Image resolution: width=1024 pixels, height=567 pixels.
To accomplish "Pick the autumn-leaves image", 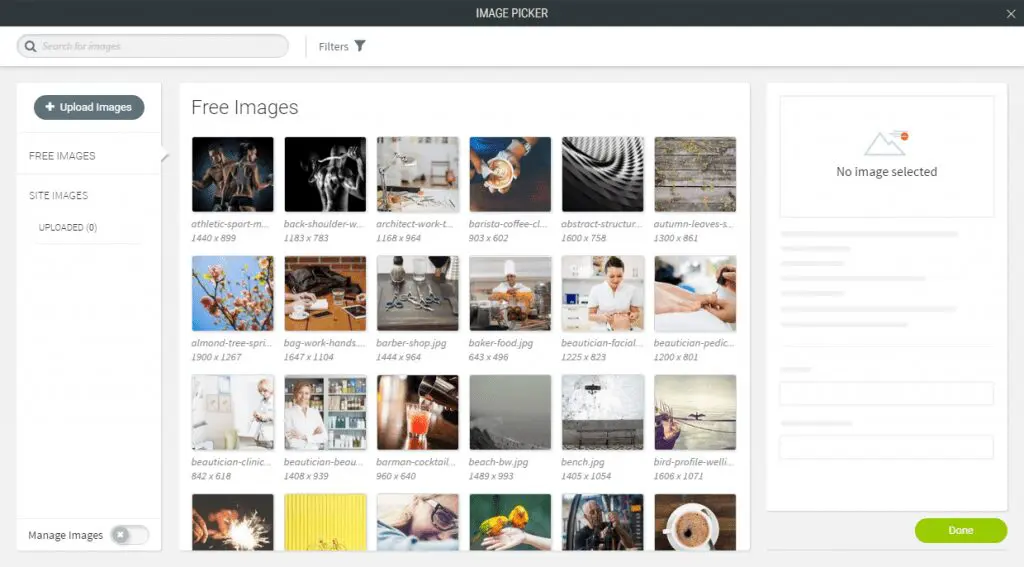I will tap(695, 174).
